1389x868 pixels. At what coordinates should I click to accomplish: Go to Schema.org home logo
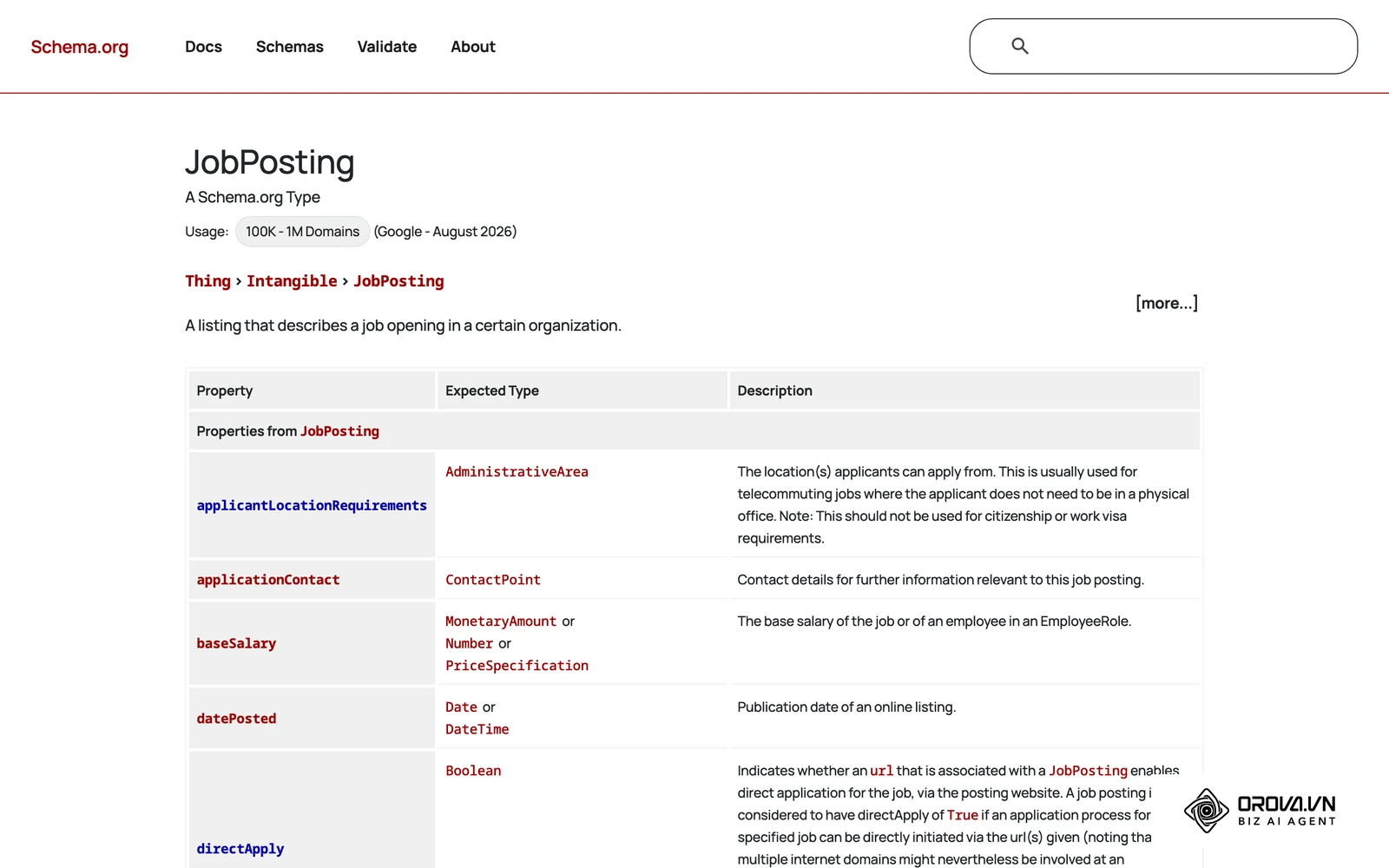tap(80, 47)
